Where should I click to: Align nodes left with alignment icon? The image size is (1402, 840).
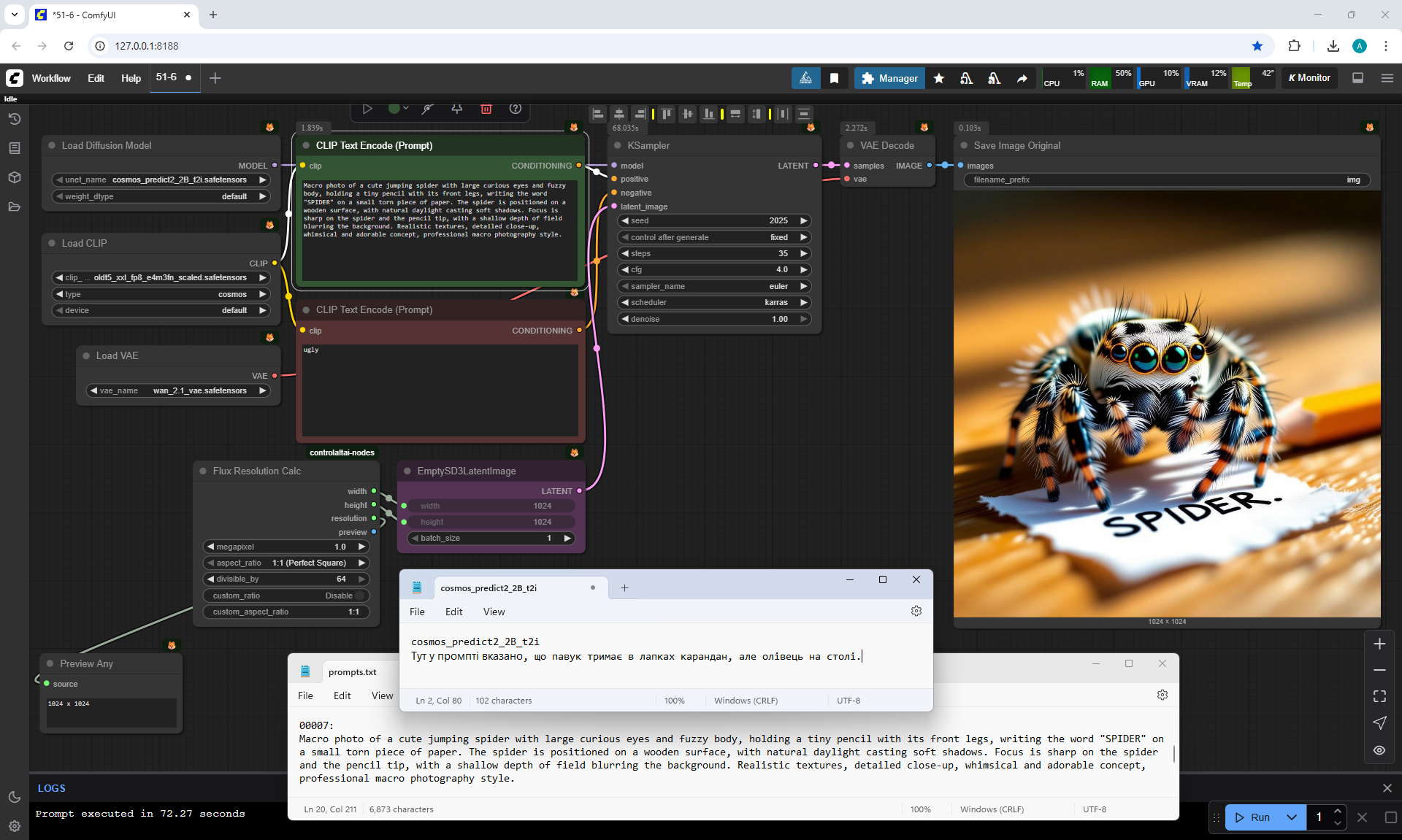pos(598,114)
